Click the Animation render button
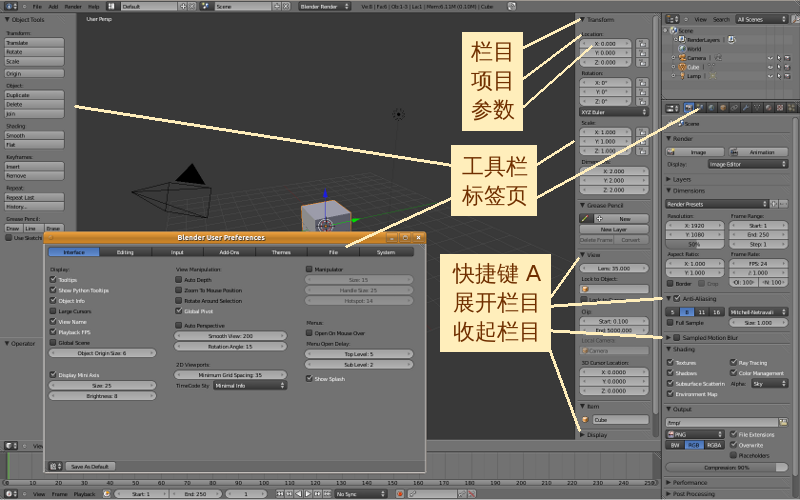 click(x=758, y=152)
